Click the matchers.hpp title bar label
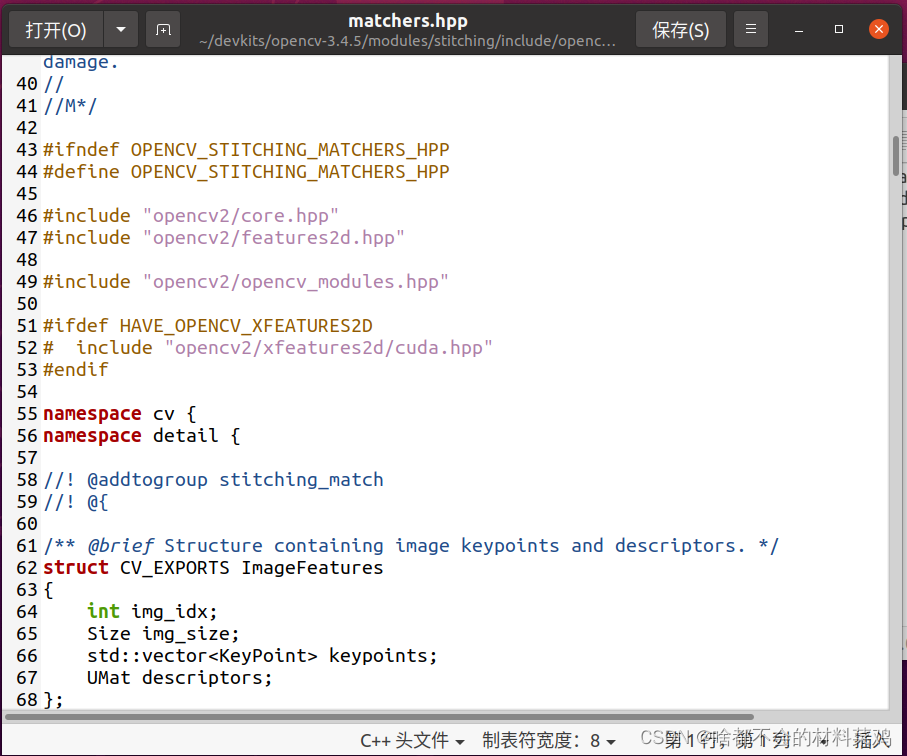The height and width of the screenshot is (756, 907). 407,19
